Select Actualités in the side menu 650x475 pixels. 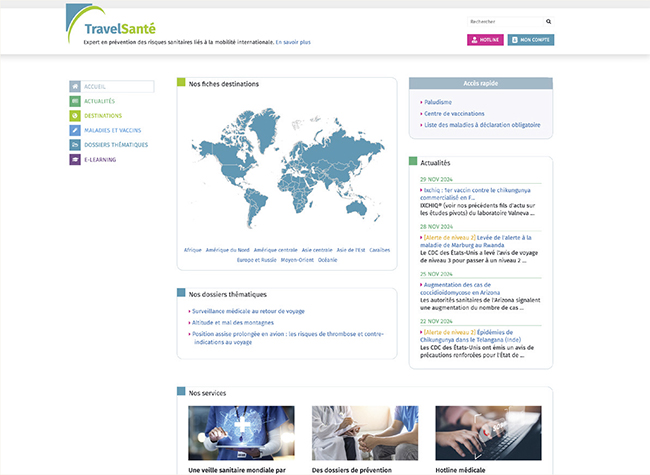[x=99, y=101]
